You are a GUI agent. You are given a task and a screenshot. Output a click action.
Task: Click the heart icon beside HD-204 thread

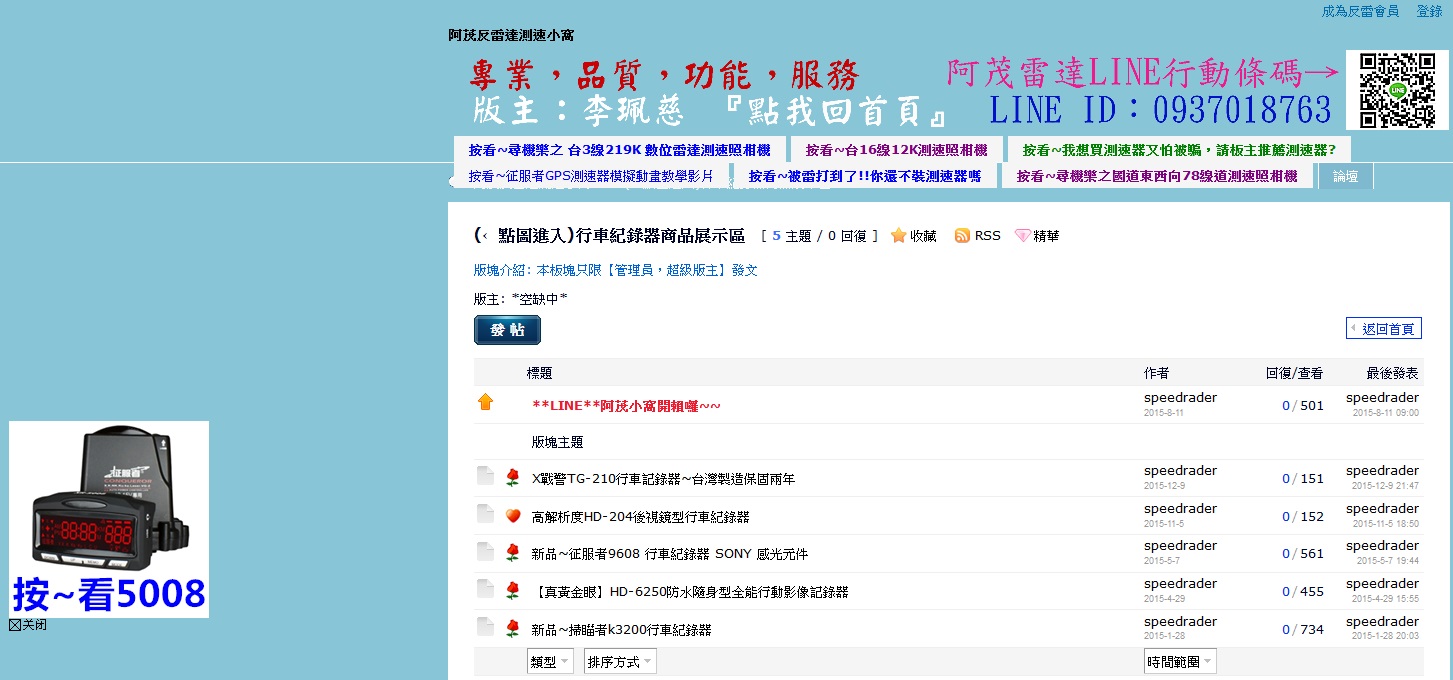(512, 516)
